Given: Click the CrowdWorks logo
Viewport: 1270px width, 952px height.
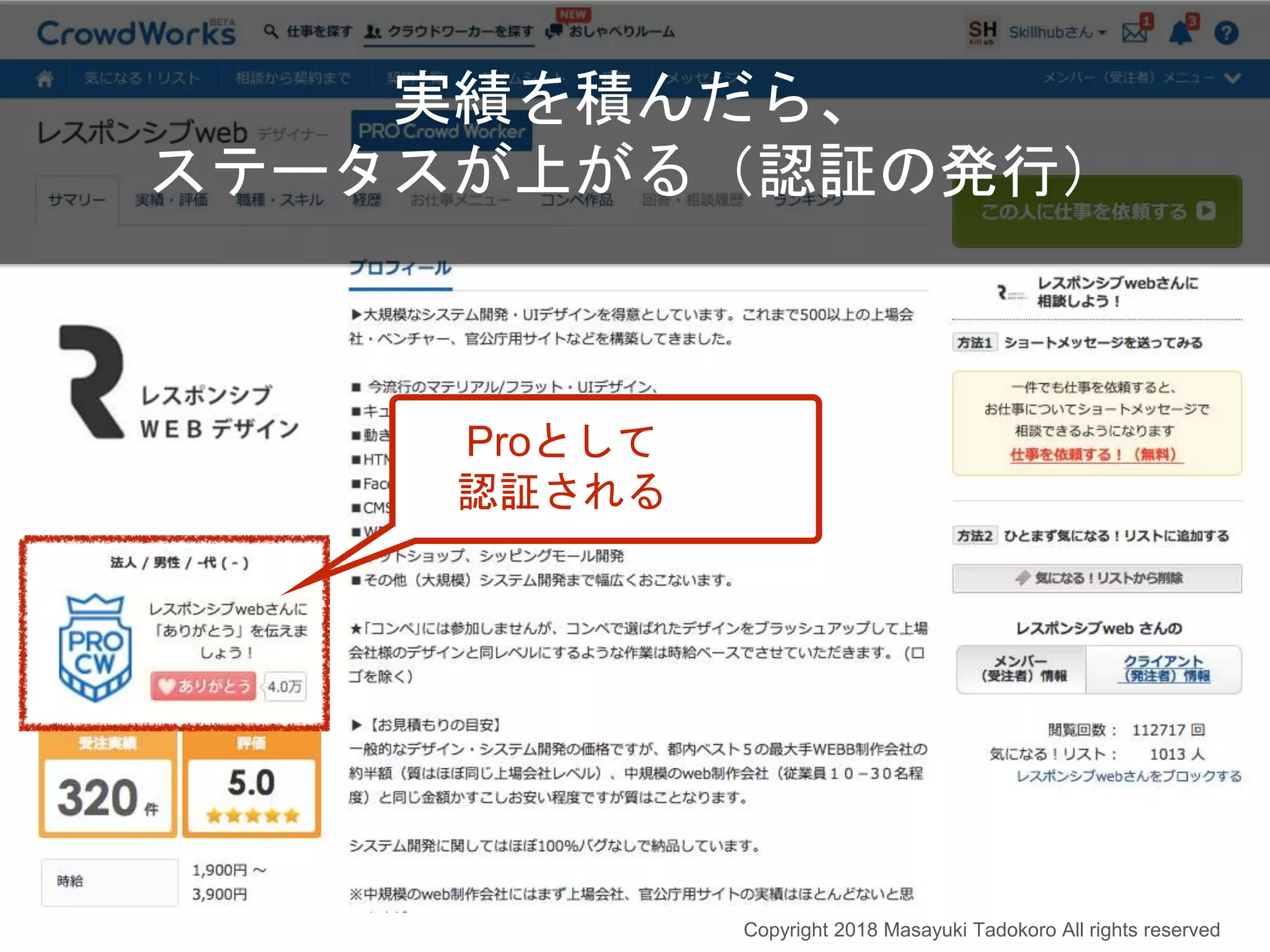Looking at the screenshot, I should coord(136,32).
